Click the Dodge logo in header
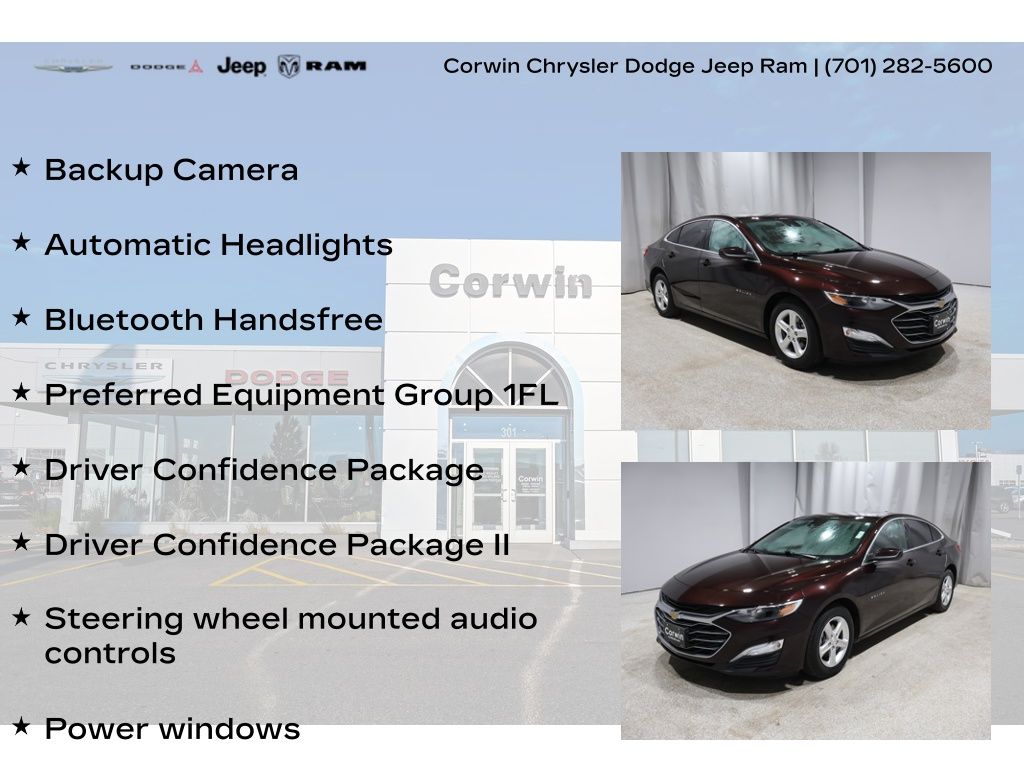The width and height of the screenshot is (1024, 768). [166, 67]
